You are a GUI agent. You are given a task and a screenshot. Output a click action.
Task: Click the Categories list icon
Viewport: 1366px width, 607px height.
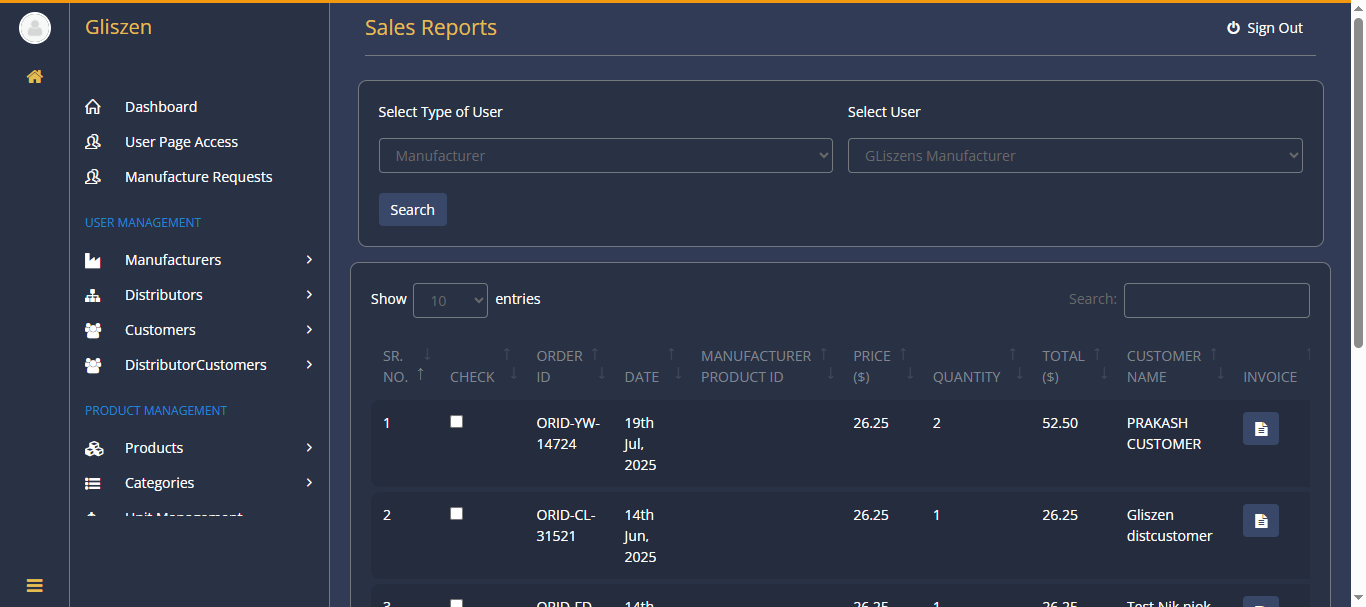93,483
